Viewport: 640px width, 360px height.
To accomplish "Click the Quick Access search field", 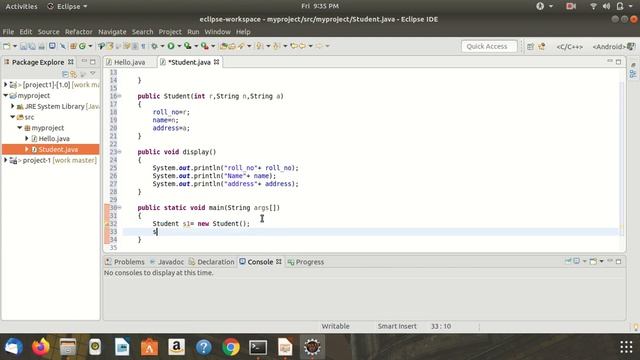I will coord(489,46).
